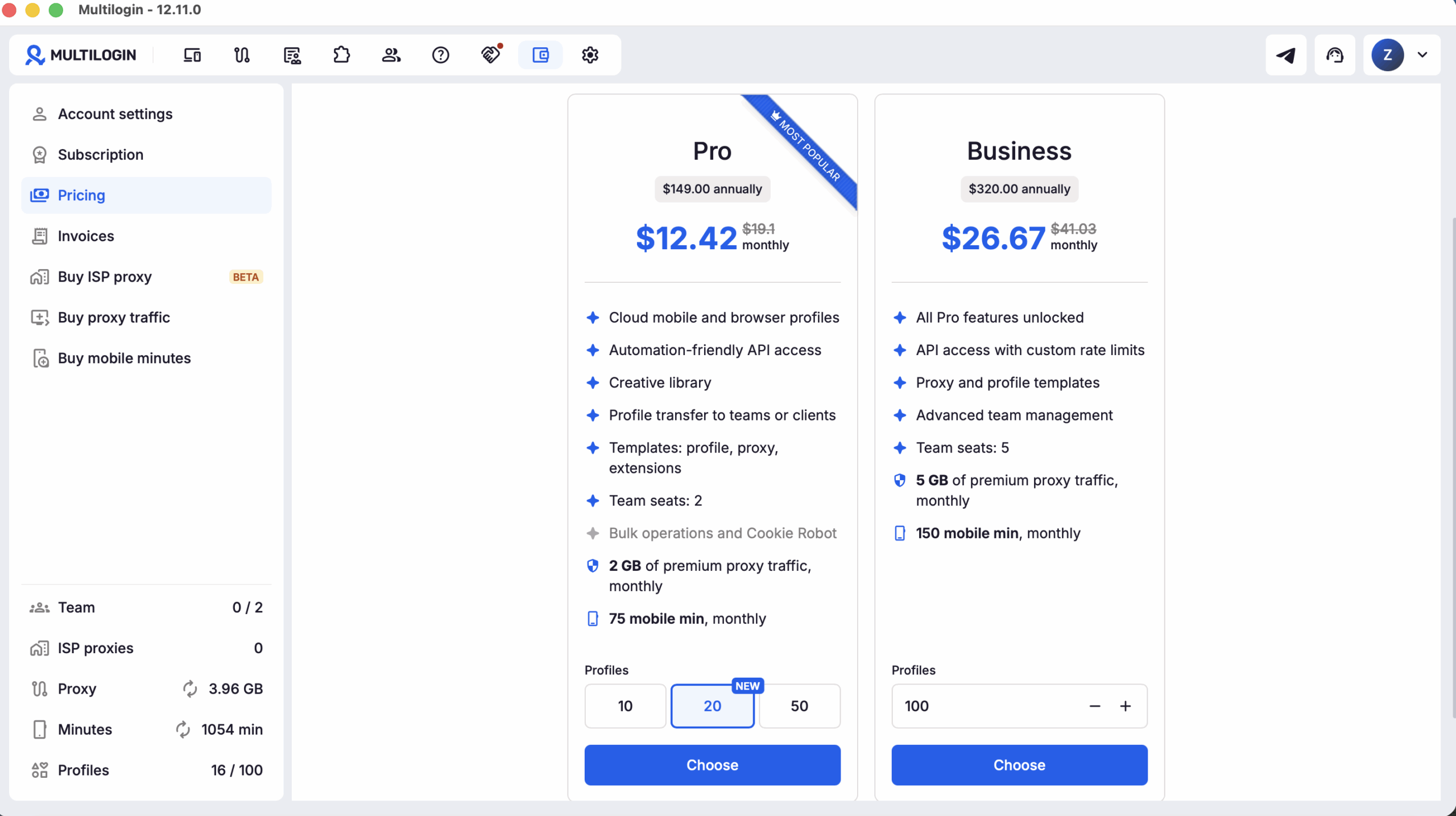1456x816 pixels.
Task: Click the Business profiles field showing 100
Action: click(1020, 706)
